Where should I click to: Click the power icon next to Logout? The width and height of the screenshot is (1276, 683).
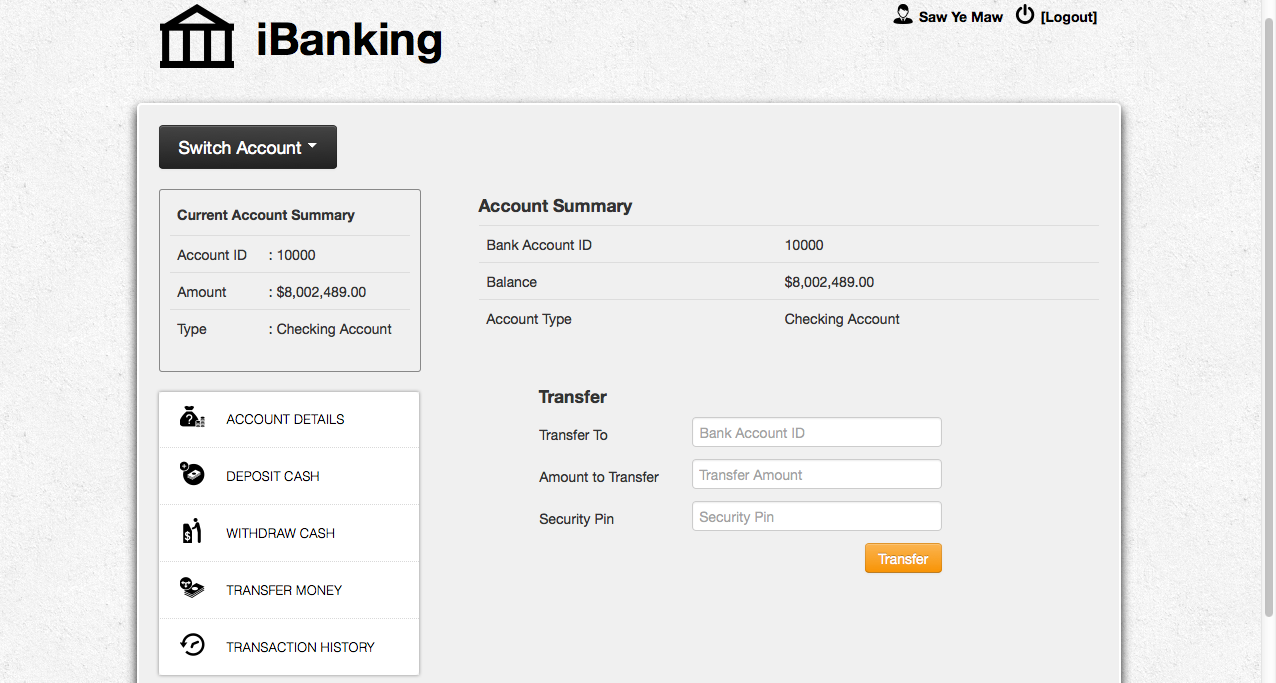pos(1024,14)
